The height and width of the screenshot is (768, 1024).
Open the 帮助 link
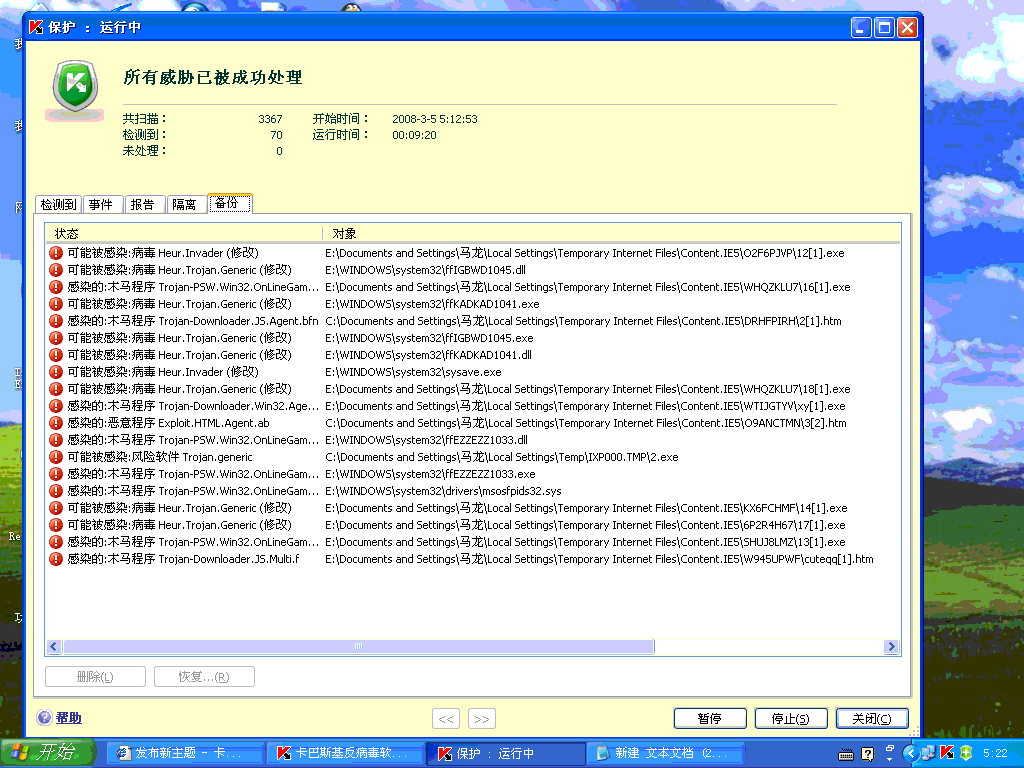pyautogui.click(x=69, y=718)
